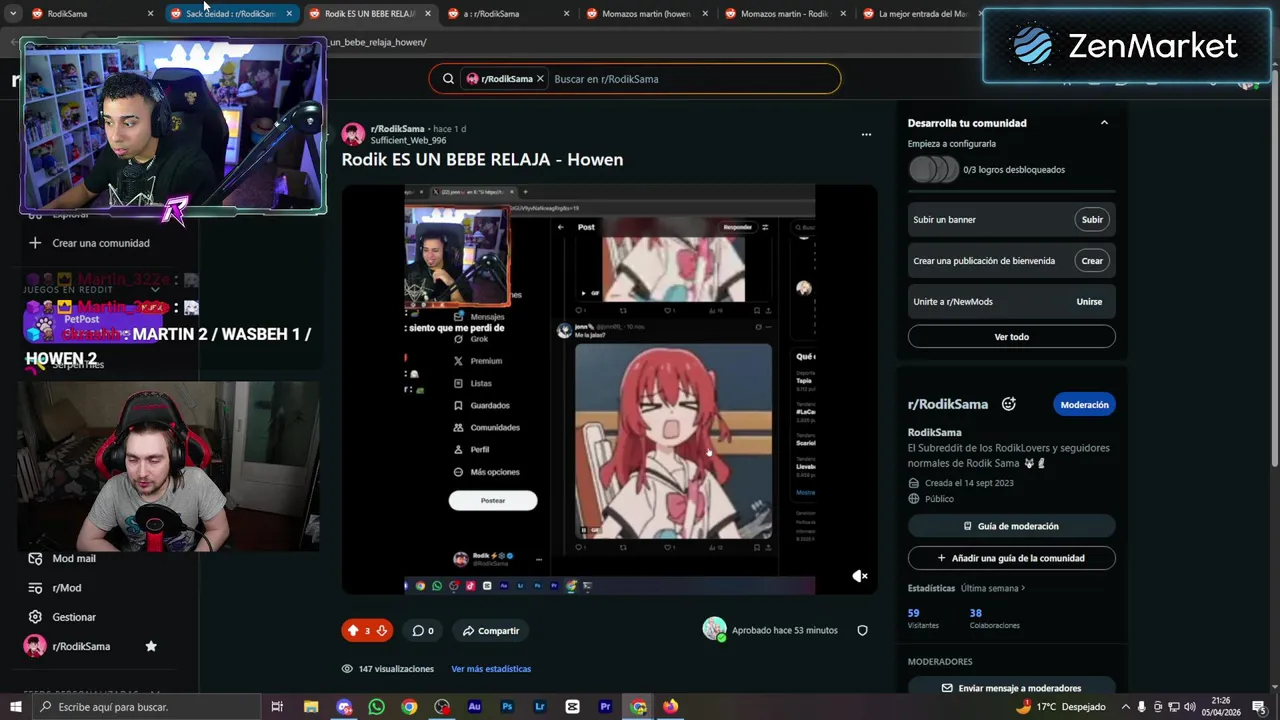The width and height of the screenshot is (1280, 720).
Task: Open Lightroom from the taskbar
Action: pos(540,707)
